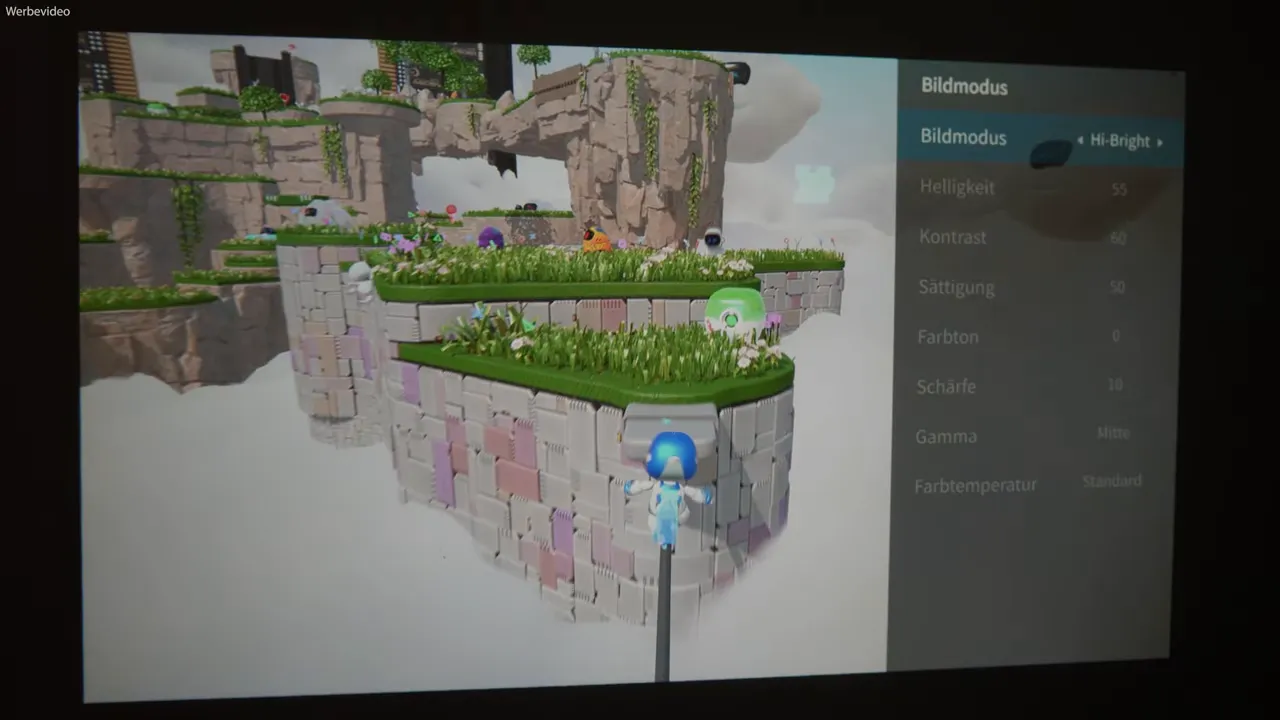
Task: Select the Kontrast setting row
Action: (952, 237)
